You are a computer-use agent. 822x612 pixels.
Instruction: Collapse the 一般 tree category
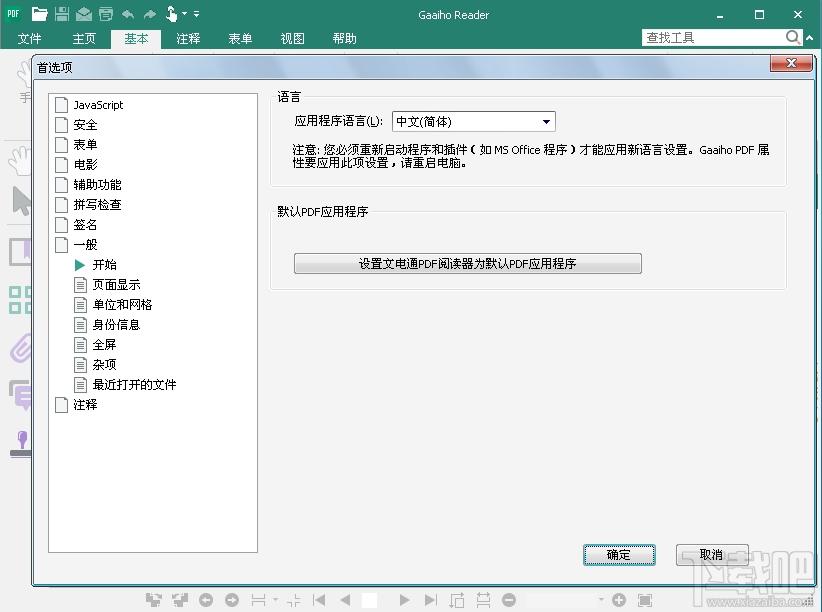[62, 245]
